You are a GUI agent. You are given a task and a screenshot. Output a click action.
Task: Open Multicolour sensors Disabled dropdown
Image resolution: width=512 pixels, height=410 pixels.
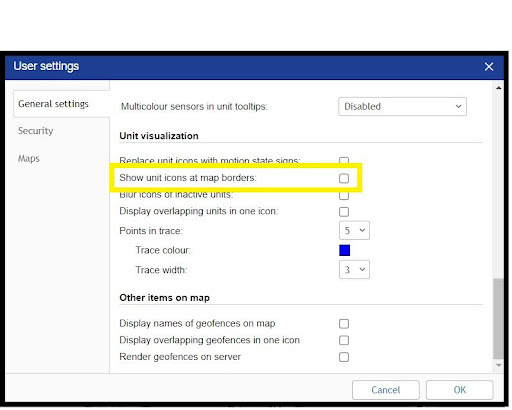[402, 107]
